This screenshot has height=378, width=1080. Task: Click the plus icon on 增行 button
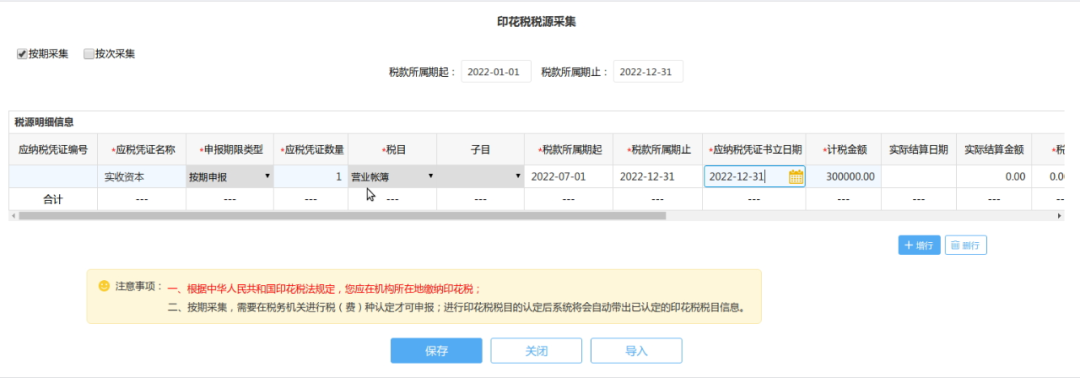(x=908, y=245)
